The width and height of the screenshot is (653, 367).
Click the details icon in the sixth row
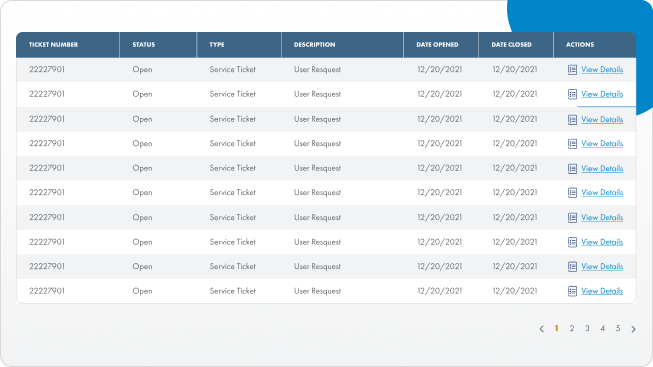(x=572, y=193)
